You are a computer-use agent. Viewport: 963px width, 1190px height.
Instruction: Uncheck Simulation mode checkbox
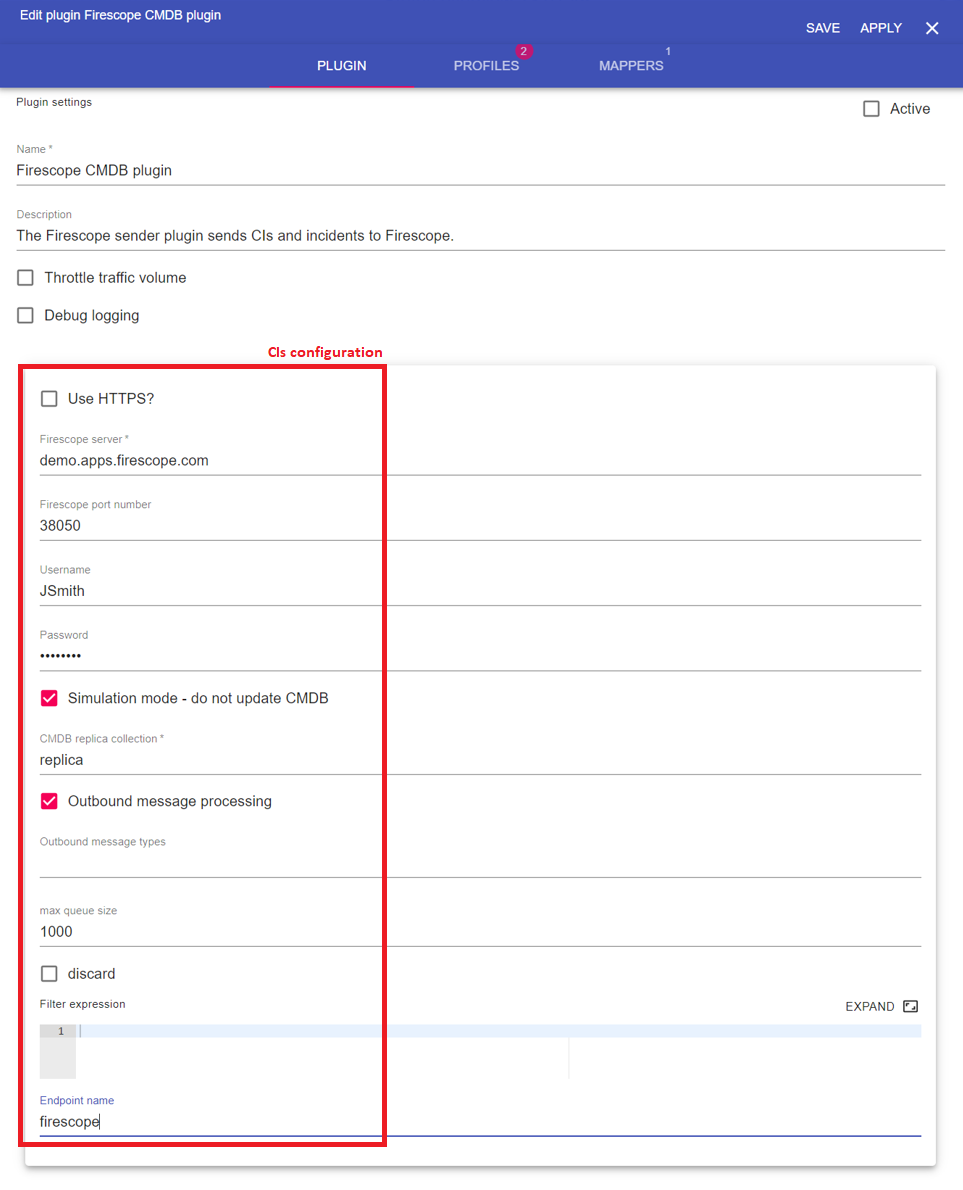[x=49, y=698]
